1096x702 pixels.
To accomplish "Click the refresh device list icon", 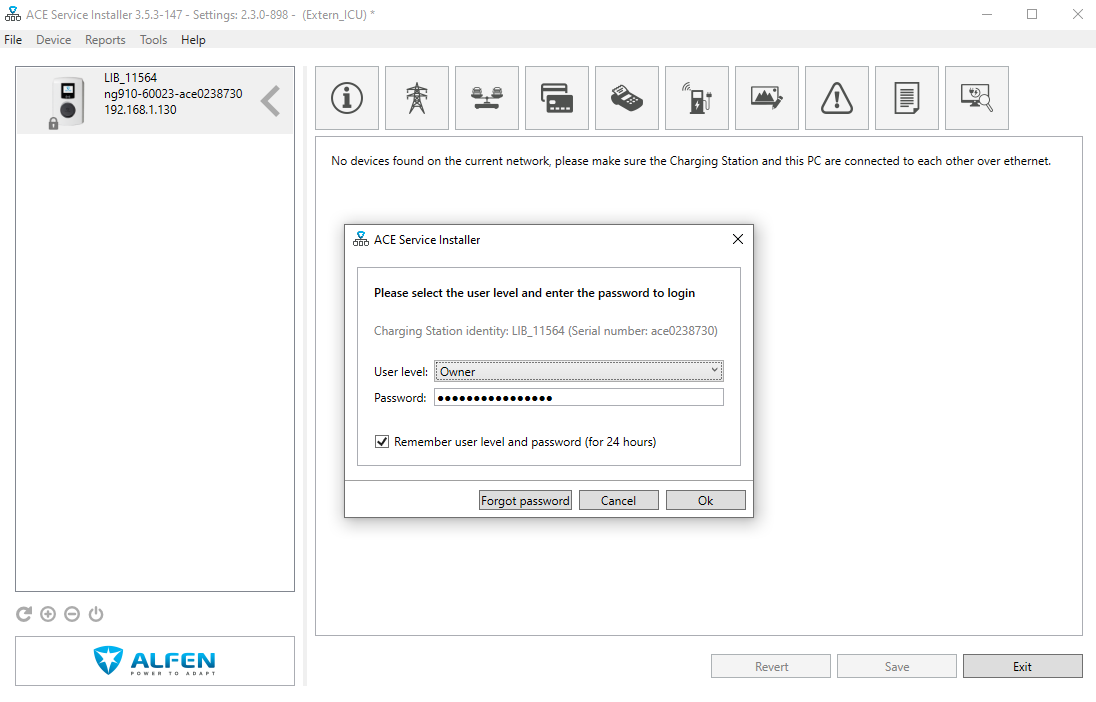I will coord(24,614).
